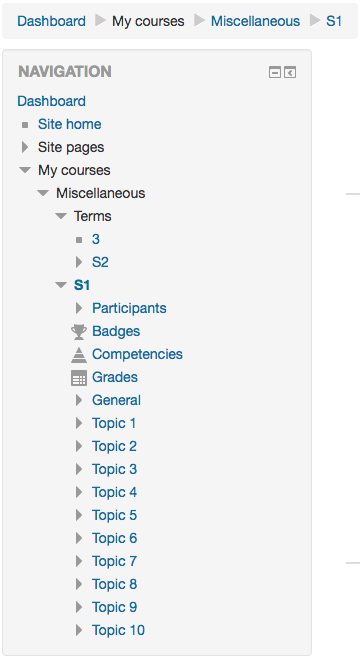Click the Grades table icon
Screen dimensions: 360x659
click(79, 378)
